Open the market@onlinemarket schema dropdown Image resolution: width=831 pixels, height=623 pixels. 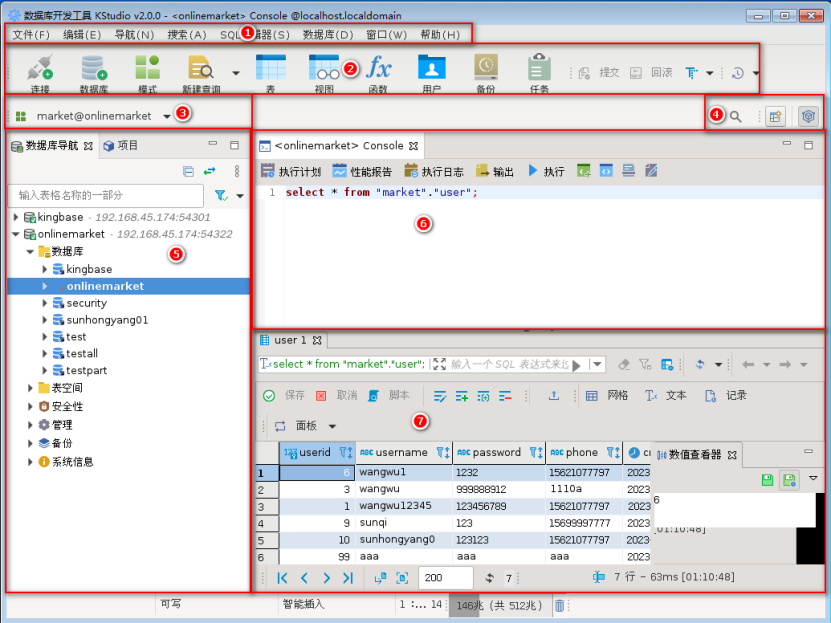click(x=167, y=117)
